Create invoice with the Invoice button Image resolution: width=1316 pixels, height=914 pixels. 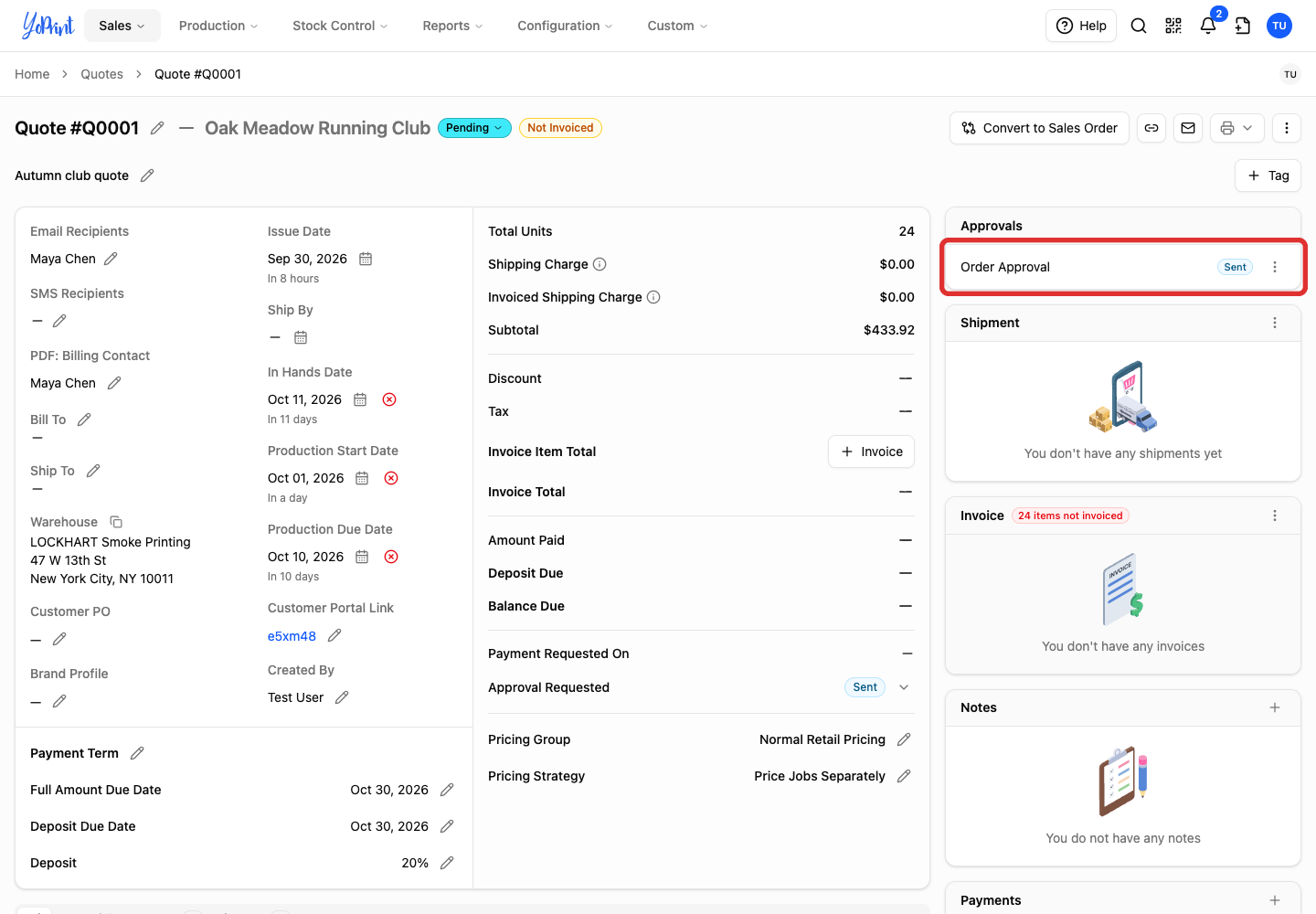click(x=872, y=452)
